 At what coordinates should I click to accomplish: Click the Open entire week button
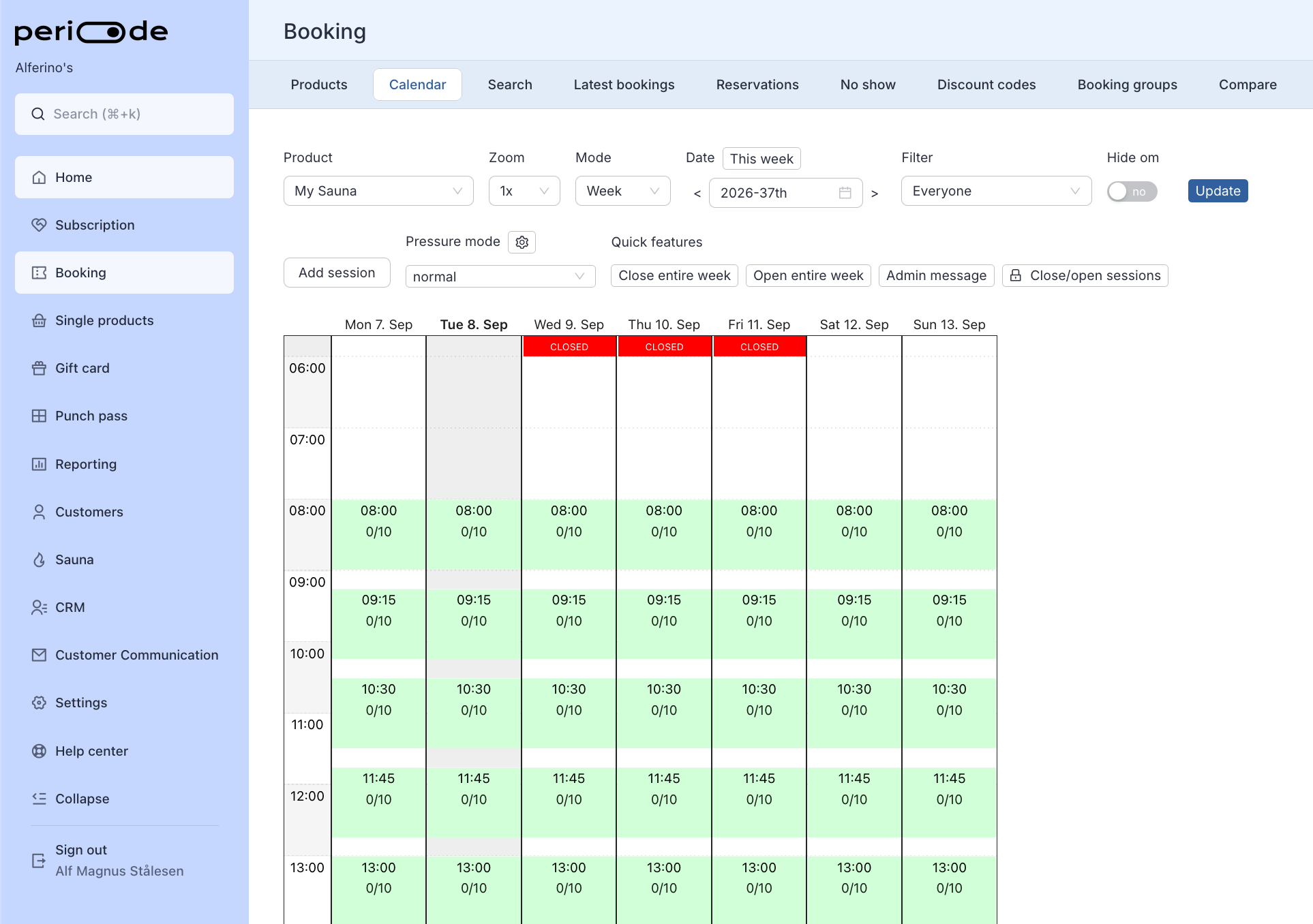808,275
